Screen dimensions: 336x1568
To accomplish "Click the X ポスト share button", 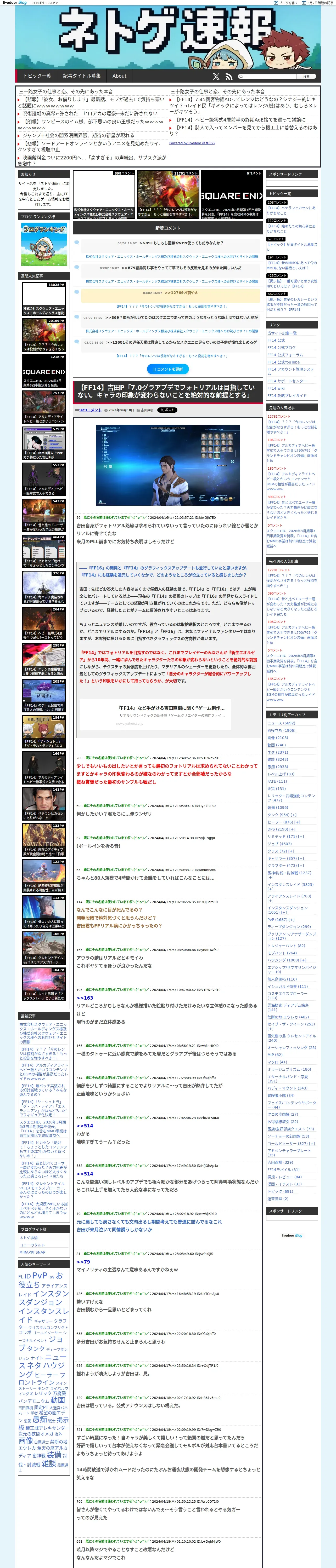I will click(167, 410).
